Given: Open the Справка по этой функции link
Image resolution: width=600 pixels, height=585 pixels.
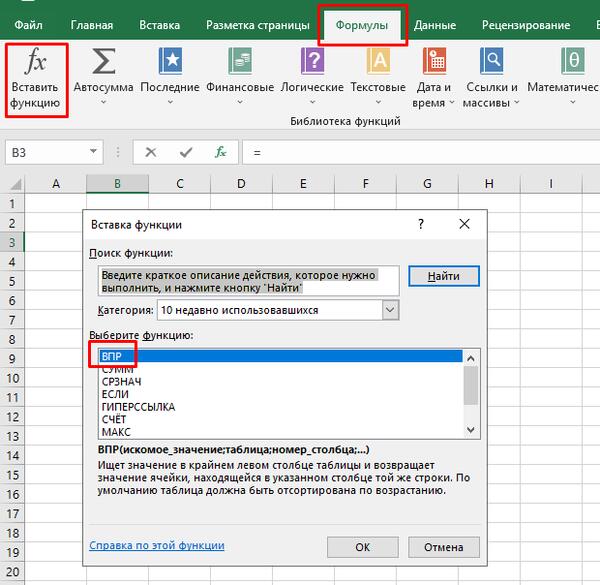Looking at the screenshot, I should (156, 546).
